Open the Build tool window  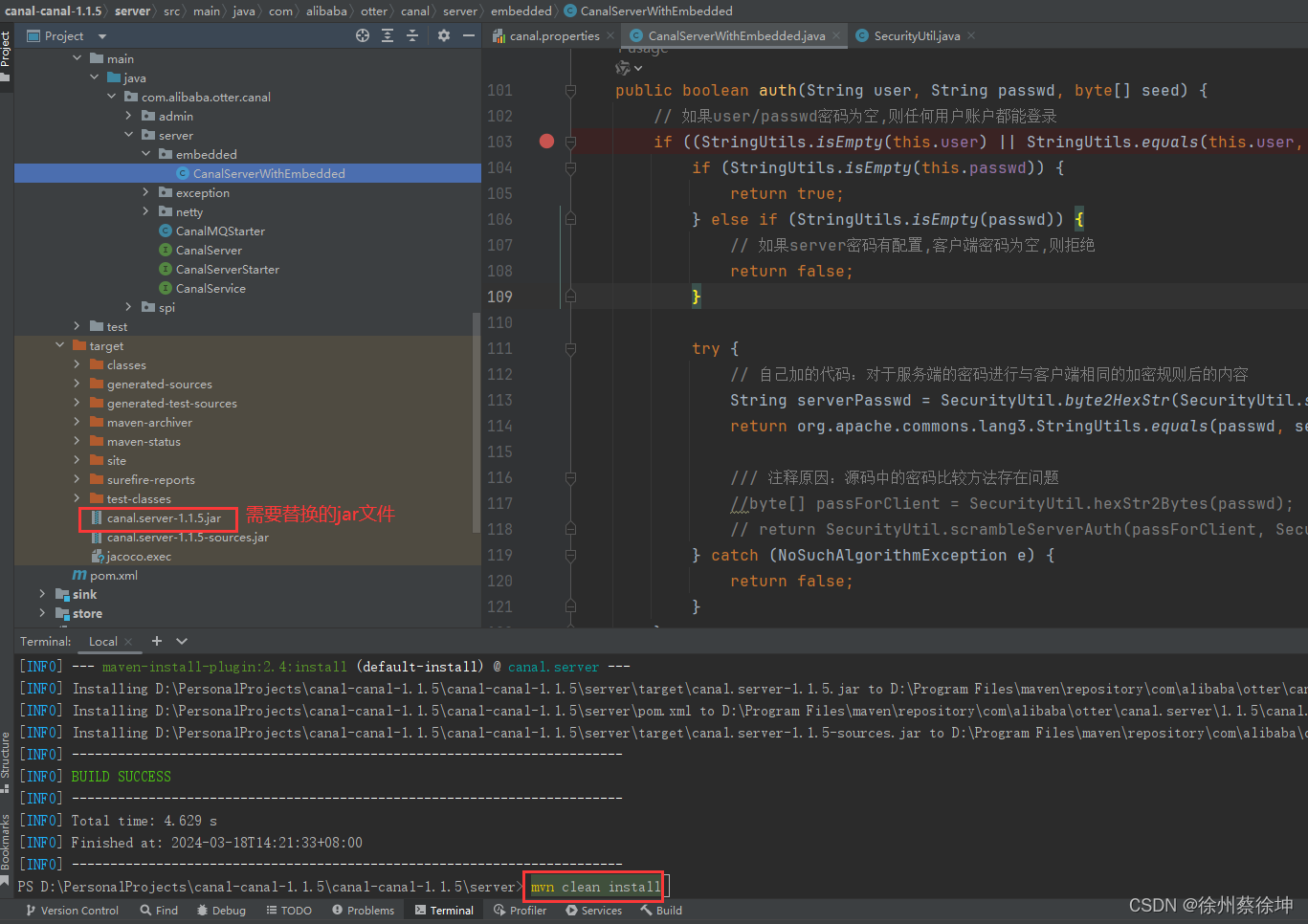(x=661, y=910)
